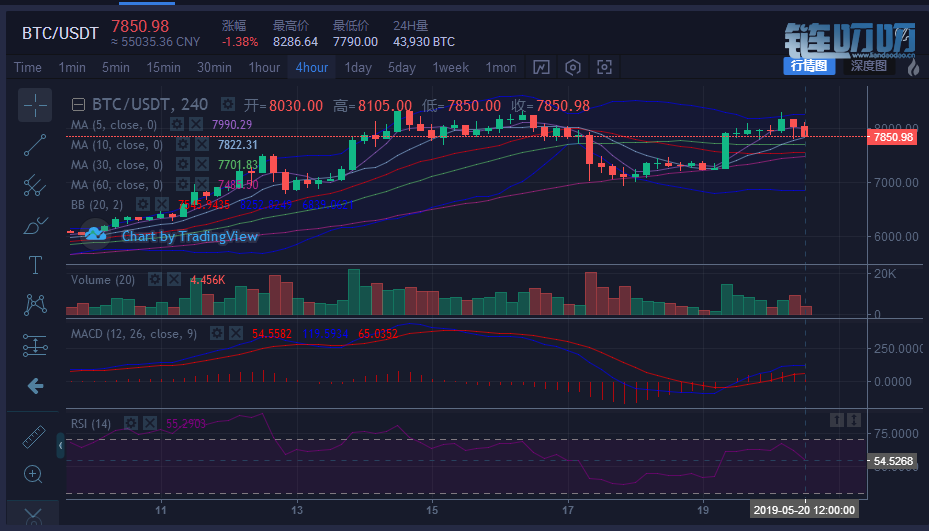Collapse the BTC/USDT indicator legend
This screenshot has width=929, height=531.
pyautogui.click(x=78, y=105)
